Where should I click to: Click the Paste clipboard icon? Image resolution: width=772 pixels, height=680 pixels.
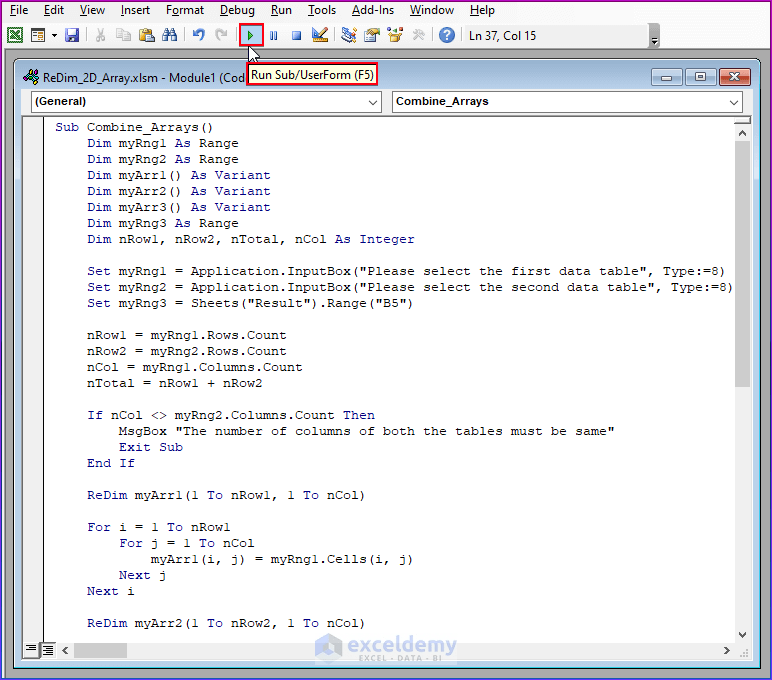tap(147, 35)
